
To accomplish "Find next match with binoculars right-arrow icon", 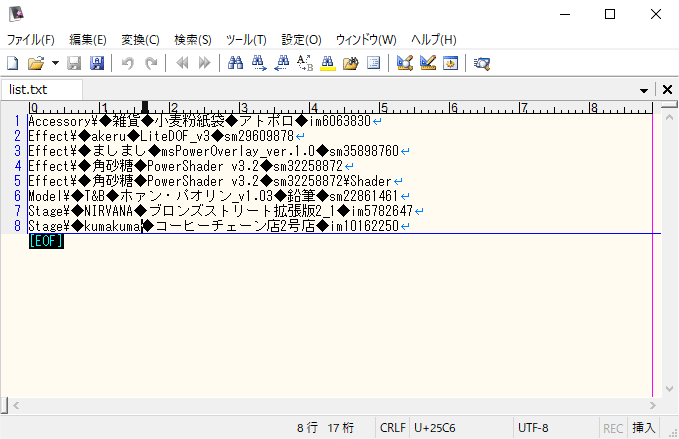I will pyautogui.click(x=259, y=63).
